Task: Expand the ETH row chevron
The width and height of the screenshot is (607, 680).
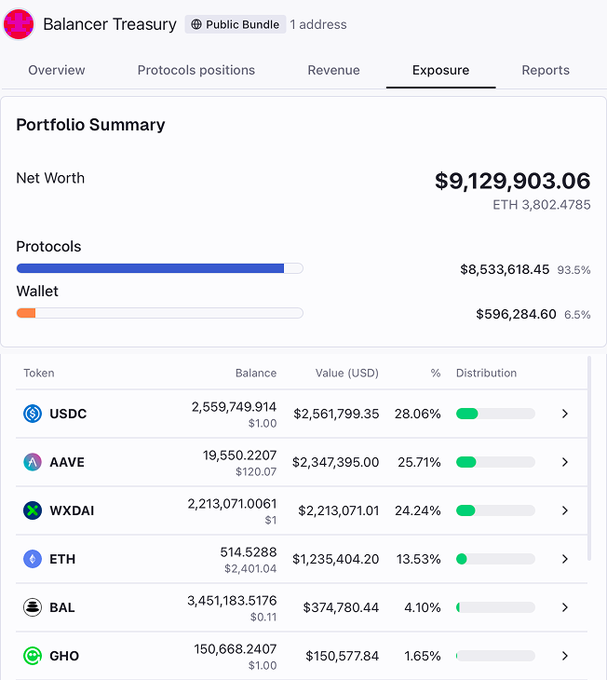Action: (x=565, y=559)
